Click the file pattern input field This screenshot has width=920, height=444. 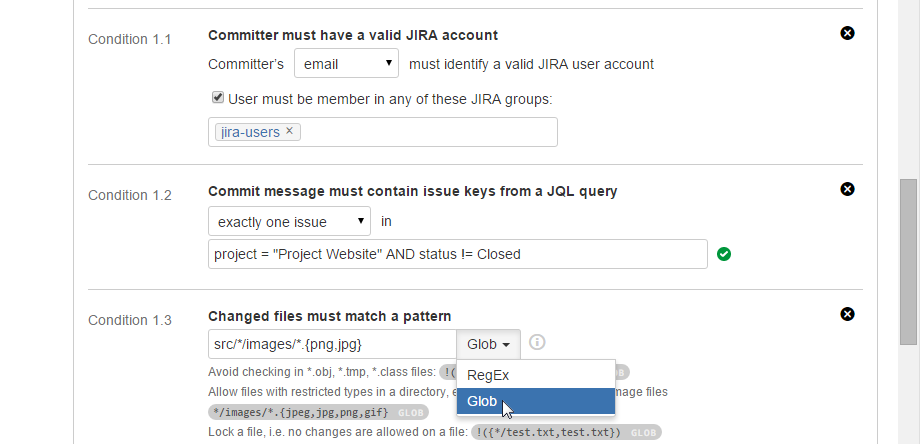click(x=332, y=344)
